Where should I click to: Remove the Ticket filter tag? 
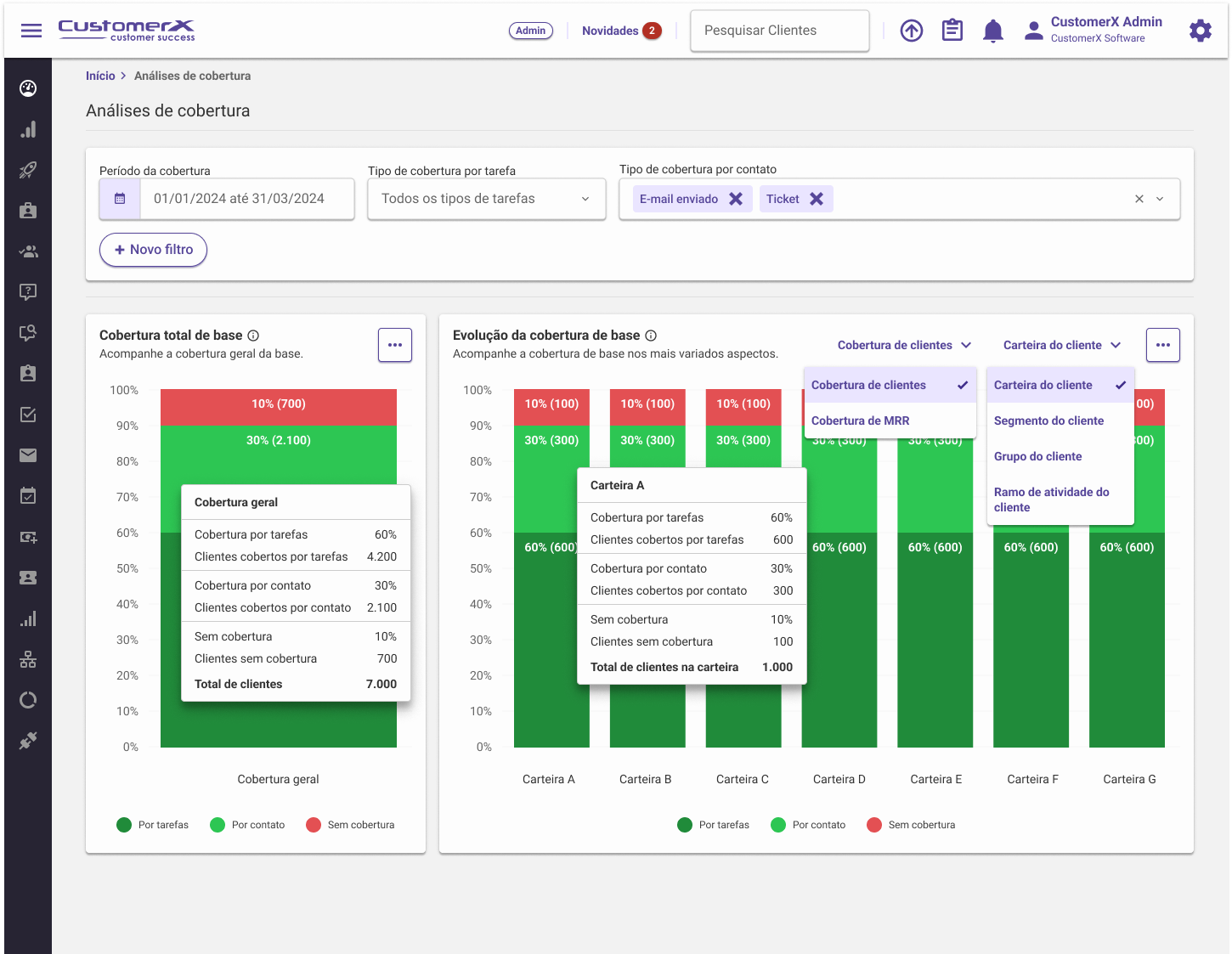817,199
